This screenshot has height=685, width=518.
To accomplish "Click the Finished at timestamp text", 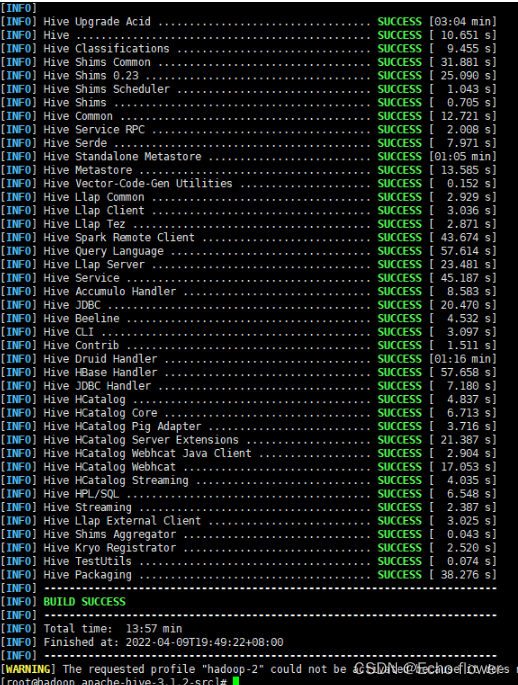I will [163, 642].
